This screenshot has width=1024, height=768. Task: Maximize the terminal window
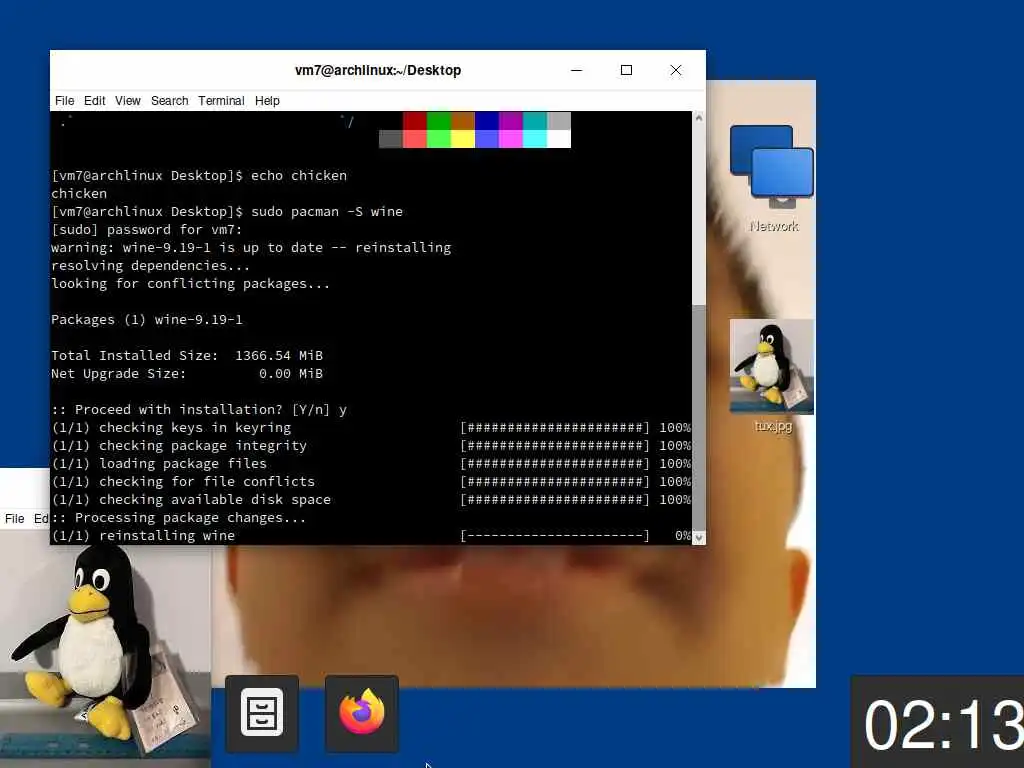(x=626, y=70)
